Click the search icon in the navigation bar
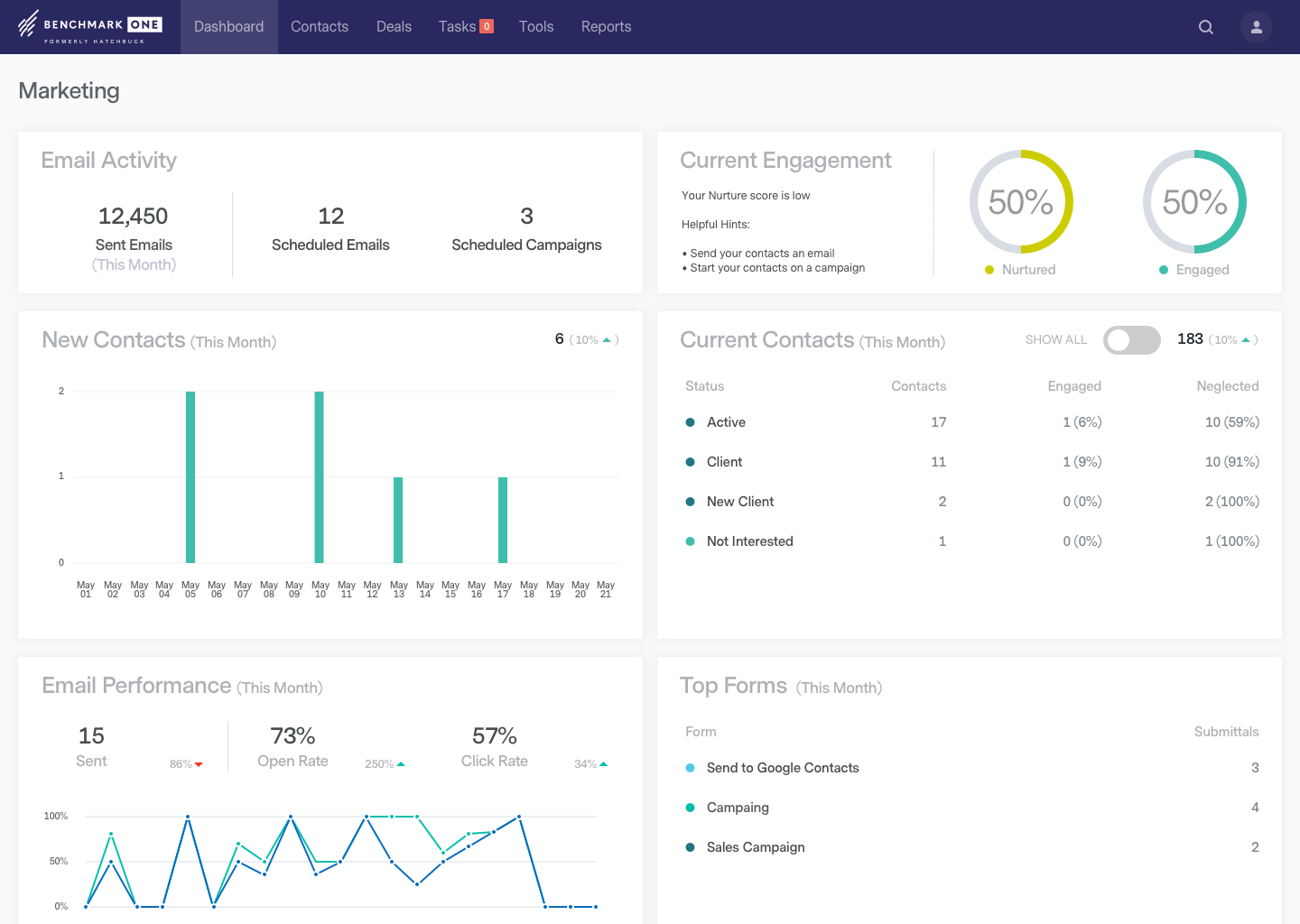Image resolution: width=1300 pixels, height=924 pixels. [x=1206, y=27]
